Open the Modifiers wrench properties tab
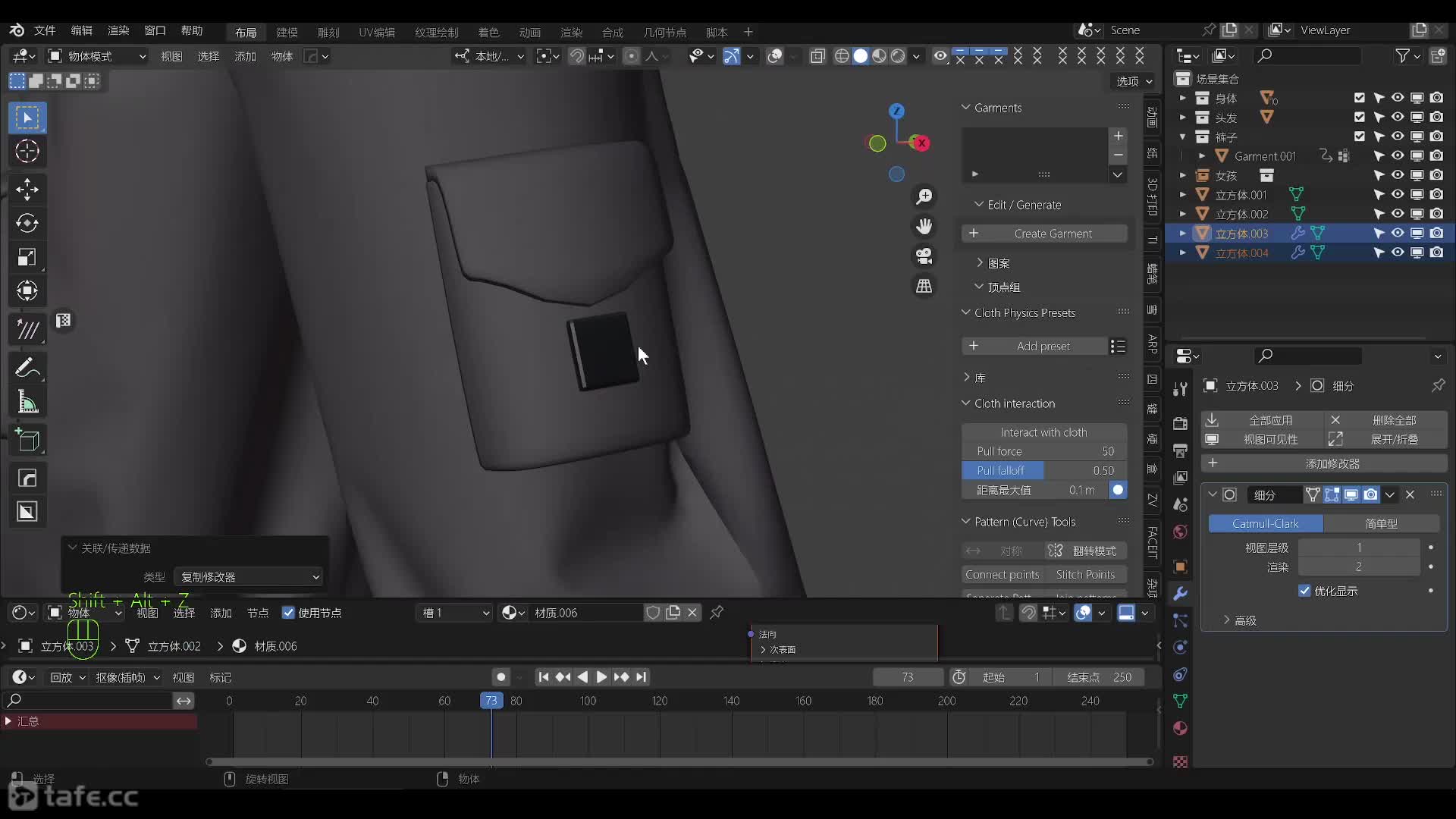 [x=1180, y=593]
